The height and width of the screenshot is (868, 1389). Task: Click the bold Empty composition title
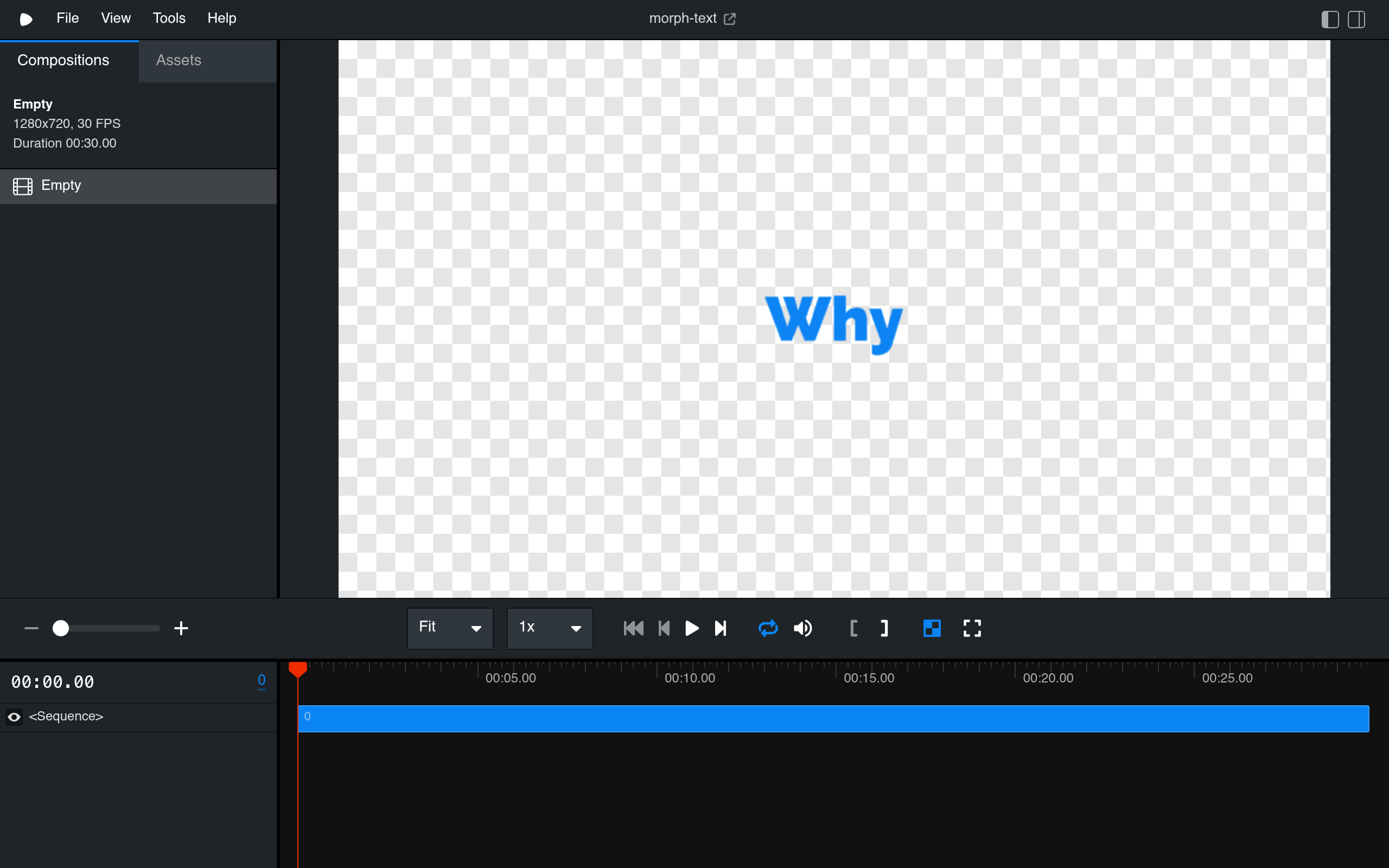(x=33, y=104)
